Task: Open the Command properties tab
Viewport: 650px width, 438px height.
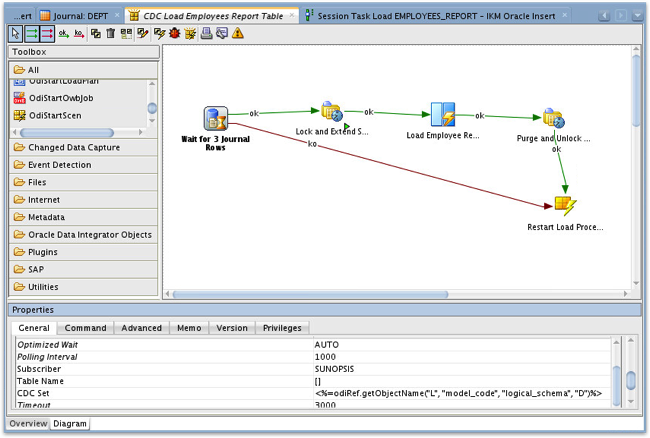Action: pyautogui.click(x=85, y=328)
